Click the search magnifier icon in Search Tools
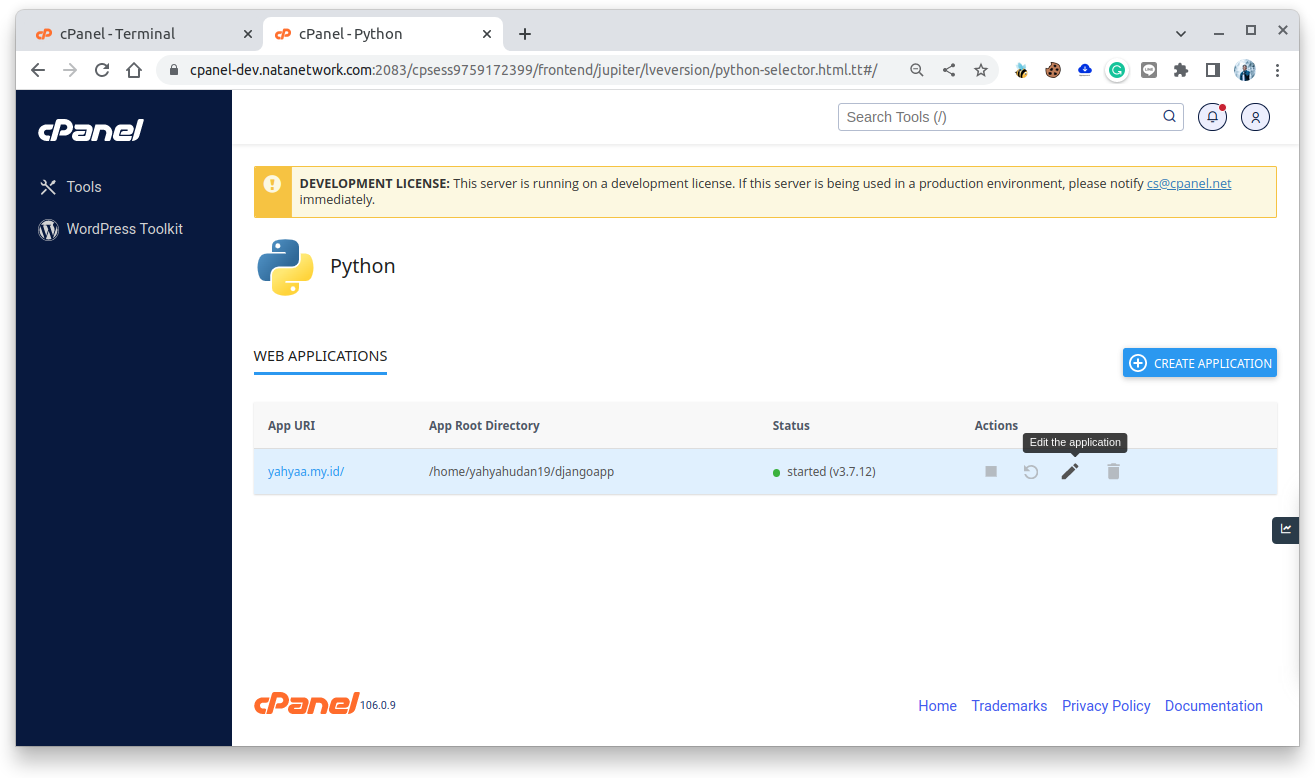 pos(1169,117)
